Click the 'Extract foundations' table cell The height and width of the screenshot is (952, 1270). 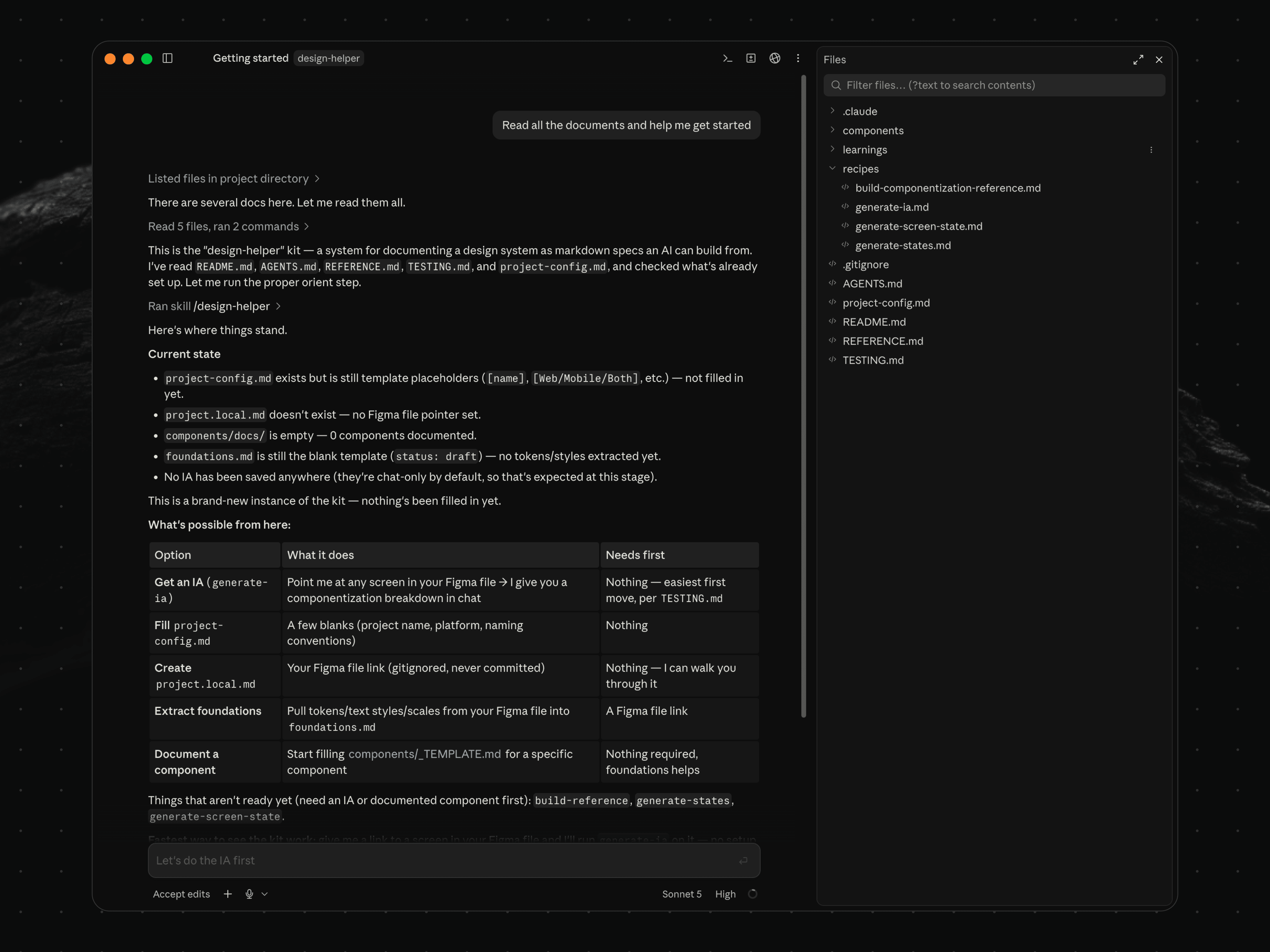coord(215,719)
